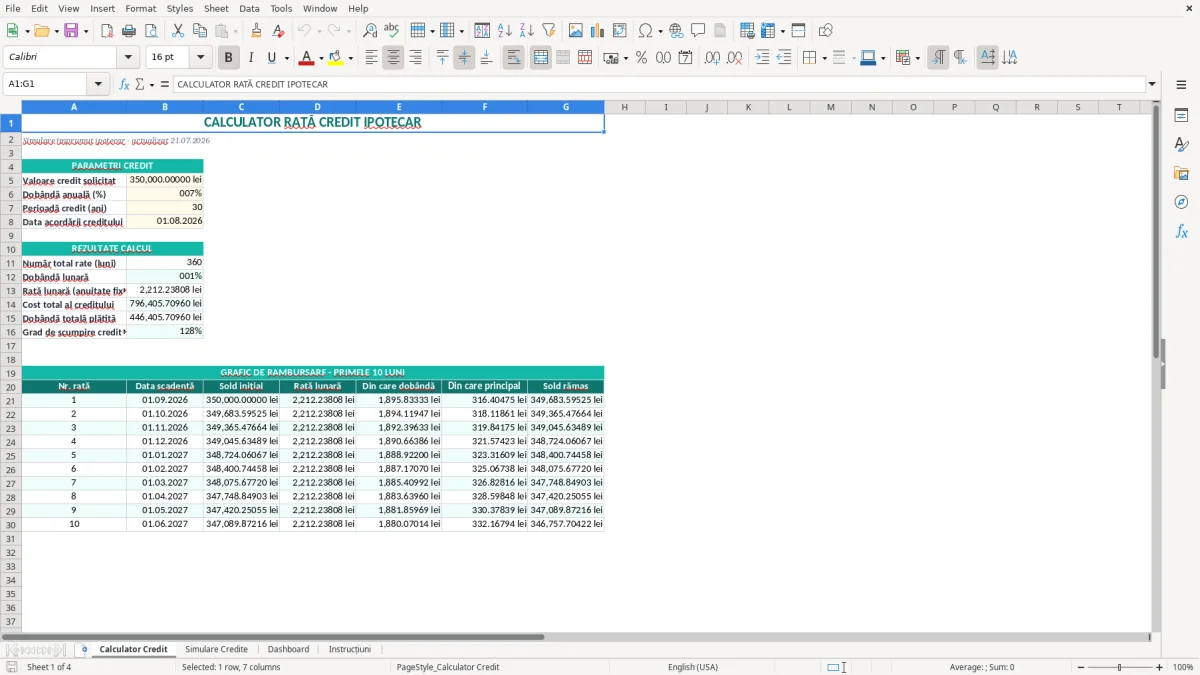The image size is (1200, 675).
Task: Cut selection with scissors icon
Action: coord(178,31)
